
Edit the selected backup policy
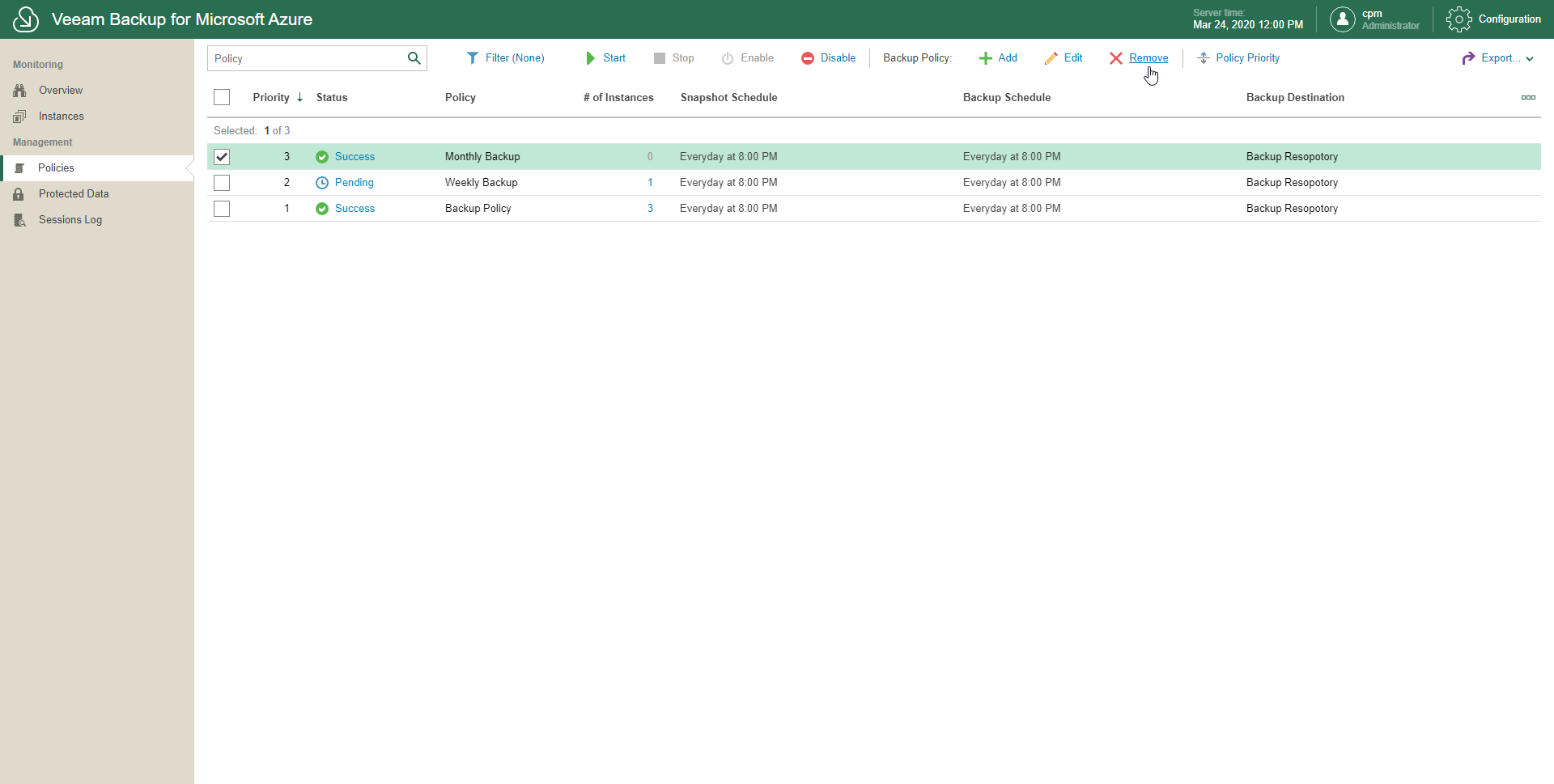[x=1064, y=58]
